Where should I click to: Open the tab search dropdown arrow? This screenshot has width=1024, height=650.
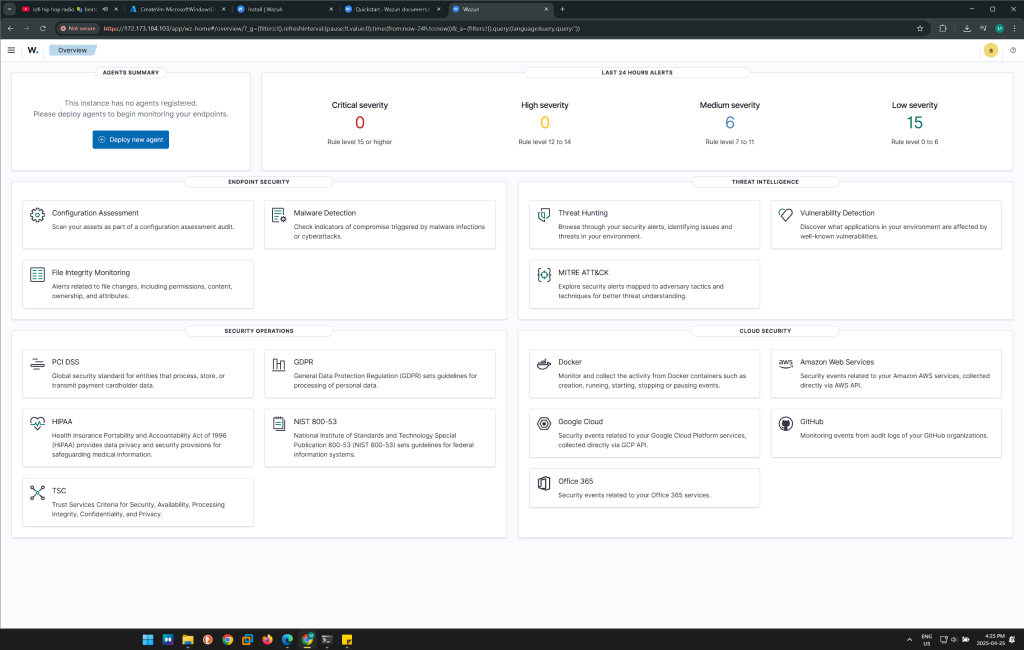tap(9, 9)
